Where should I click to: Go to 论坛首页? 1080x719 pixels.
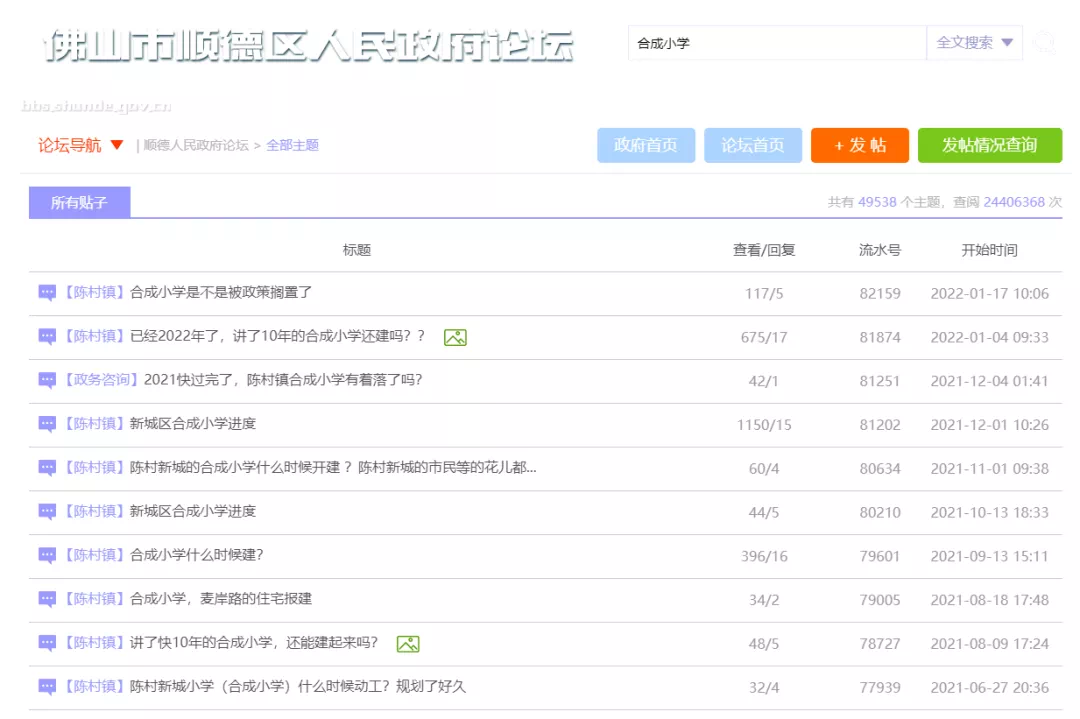(752, 145)
